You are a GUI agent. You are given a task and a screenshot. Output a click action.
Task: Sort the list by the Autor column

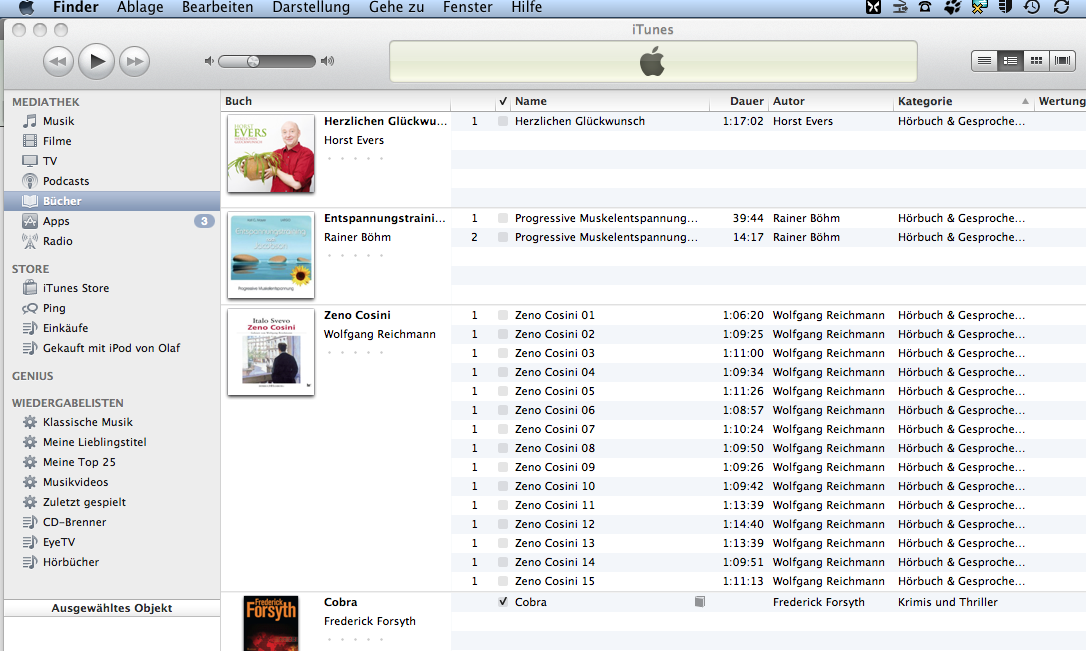coord(831,101)
